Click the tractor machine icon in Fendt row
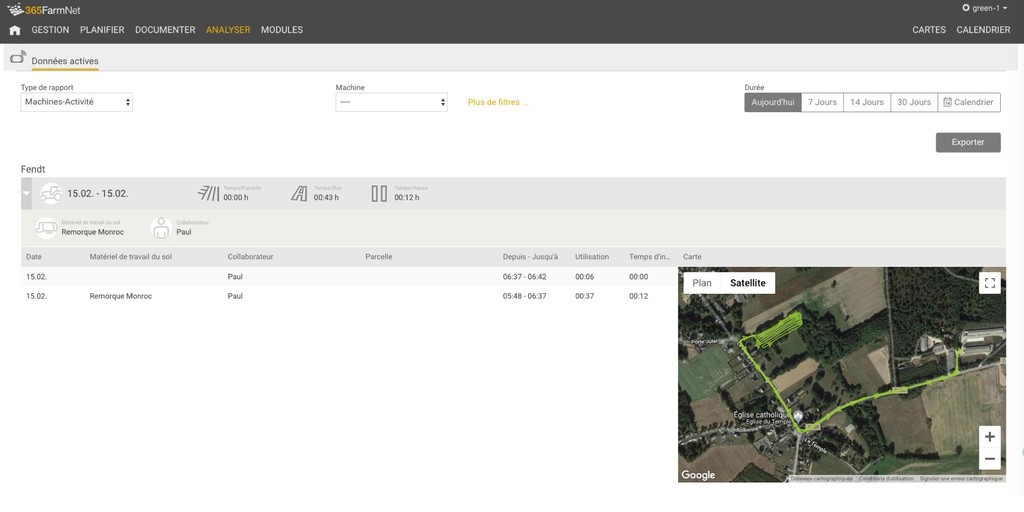The image size is (1024, 512). click(50, 193)
